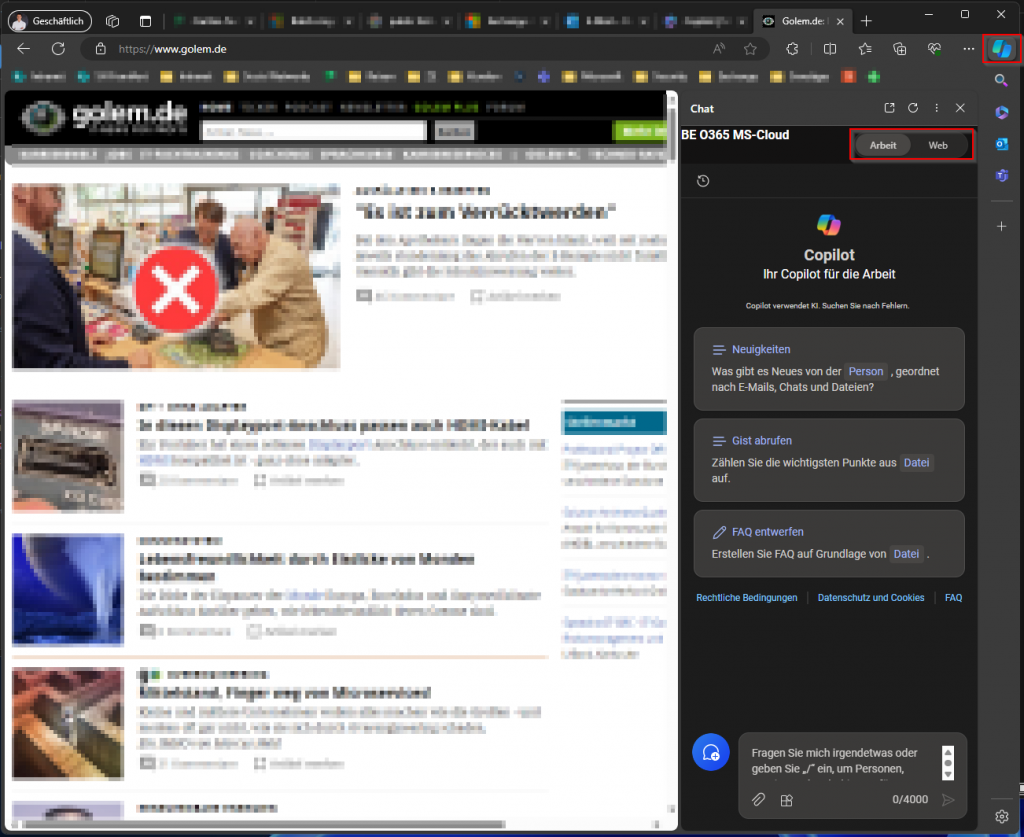
Task: Open the Rechtliche Bedingungen link
Action: coord(747,598)
